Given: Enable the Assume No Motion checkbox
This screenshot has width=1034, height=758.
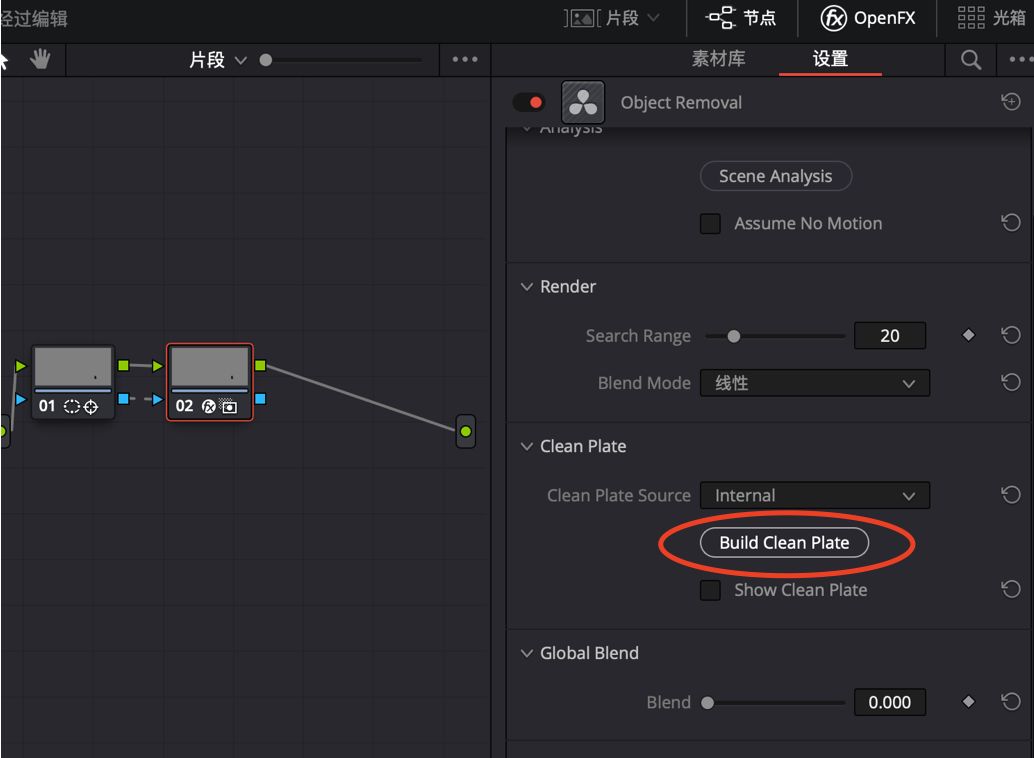Looking at the screenshot, I should coord(710,224).
